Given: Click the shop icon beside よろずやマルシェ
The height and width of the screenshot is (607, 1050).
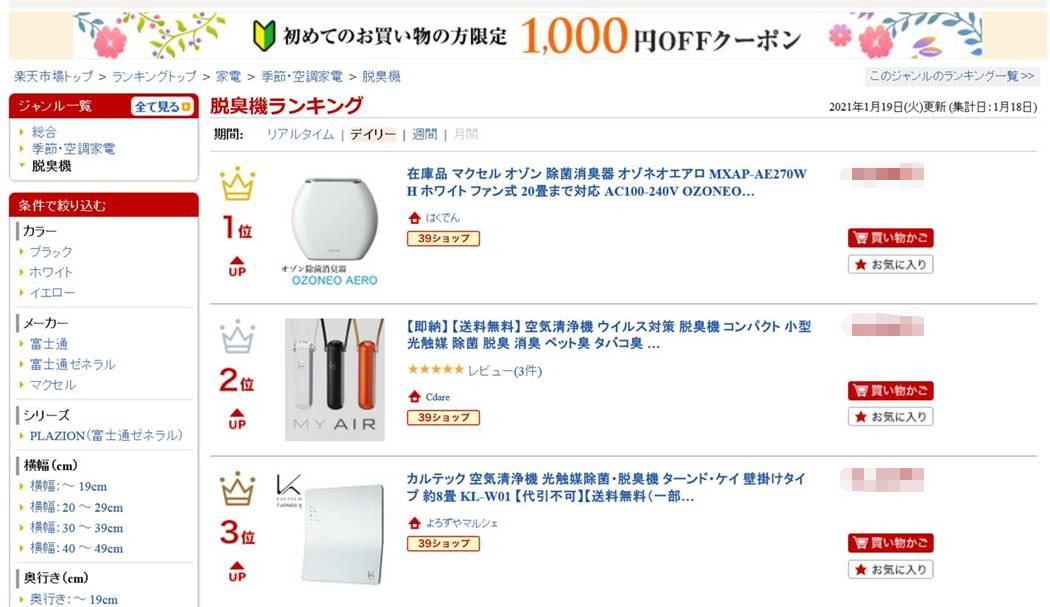Looking at the screenshot, I should (414, 523).
